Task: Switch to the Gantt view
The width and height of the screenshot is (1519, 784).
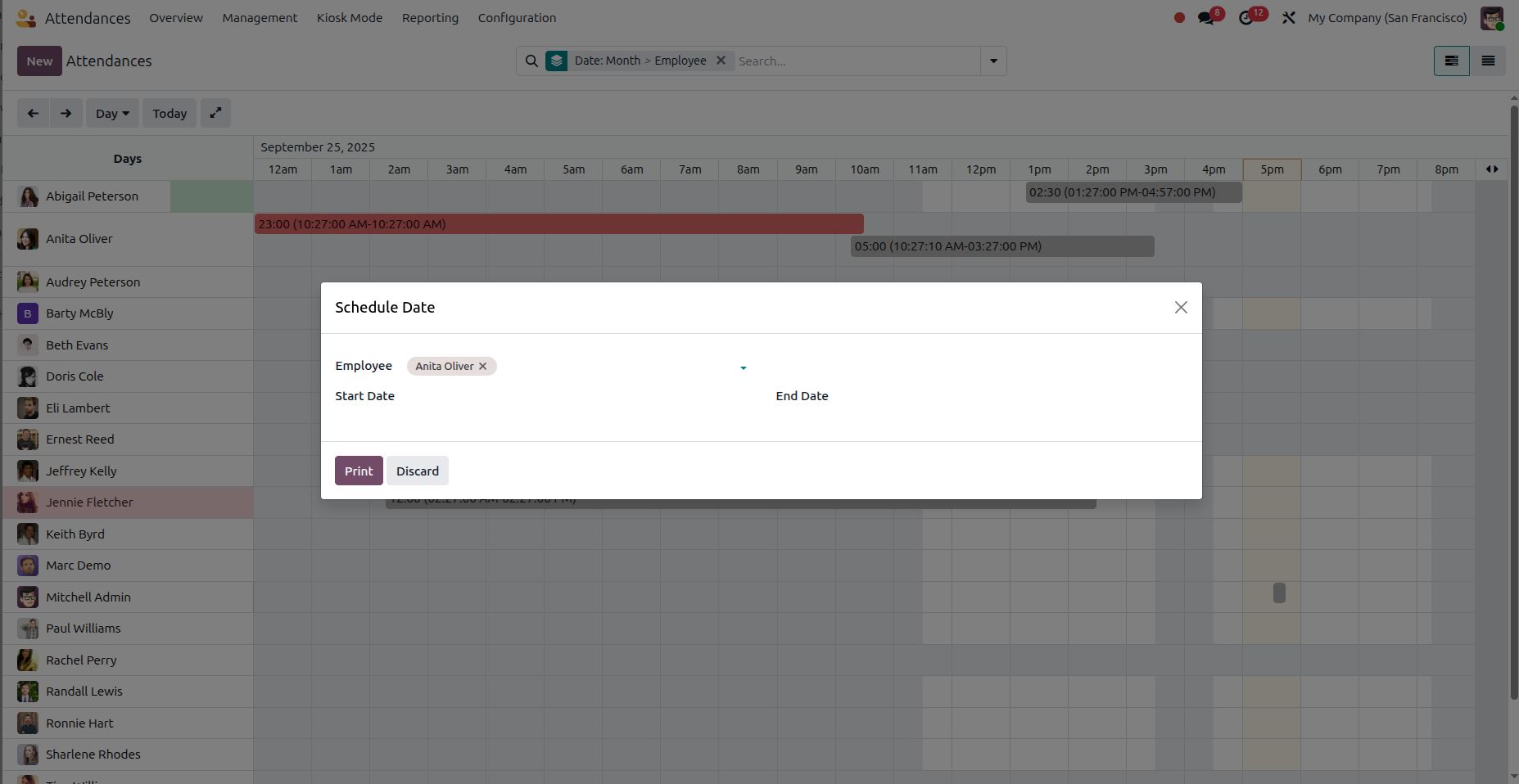Action: [x=1451, y=61]
